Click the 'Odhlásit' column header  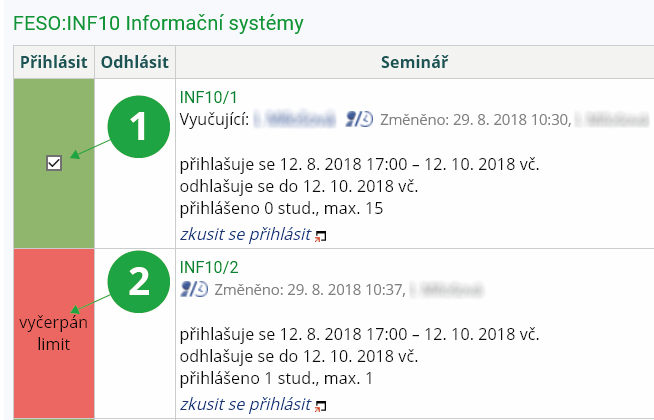tap(134, 62)
